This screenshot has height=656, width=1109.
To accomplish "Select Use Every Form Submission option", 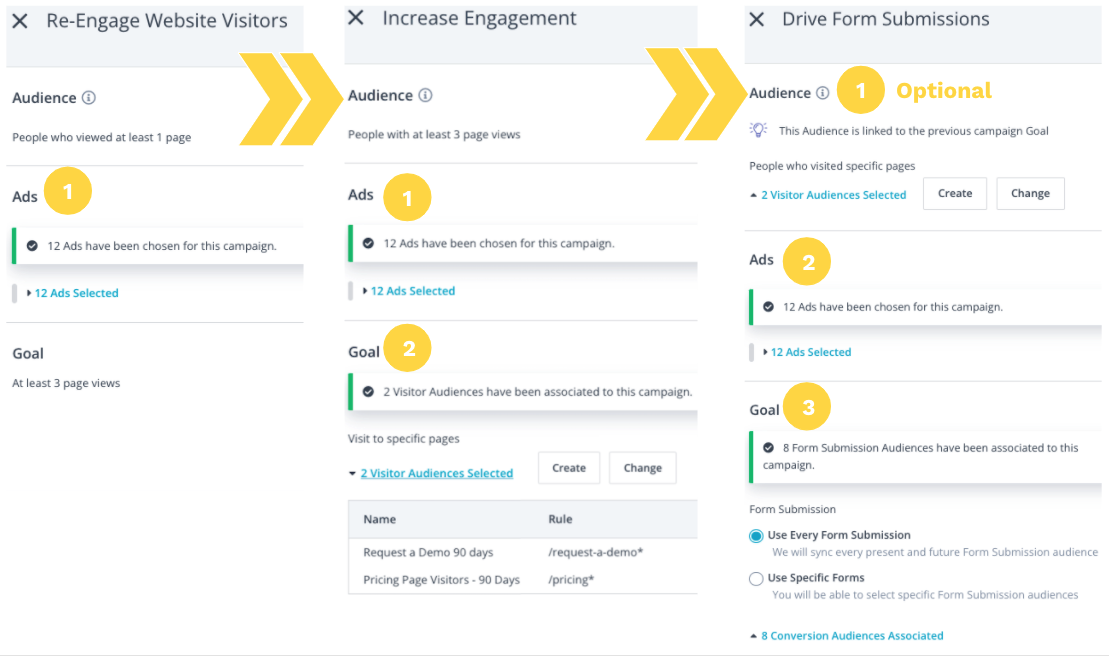I will click(x=756, y=536).
